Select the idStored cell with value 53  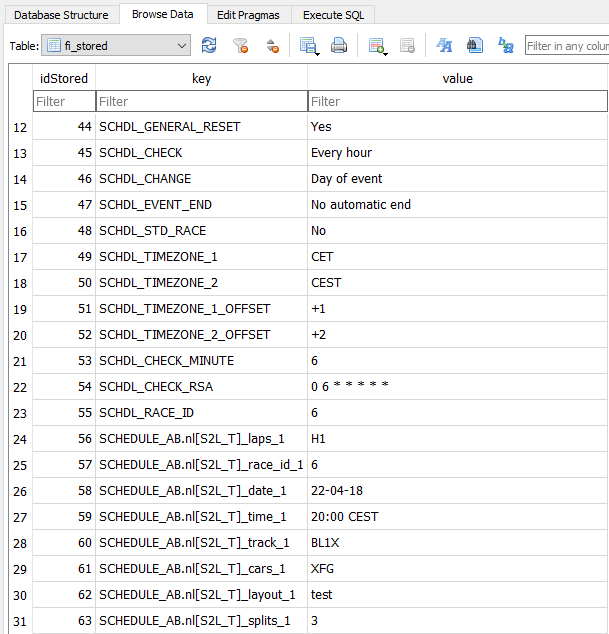coord(64,361)
